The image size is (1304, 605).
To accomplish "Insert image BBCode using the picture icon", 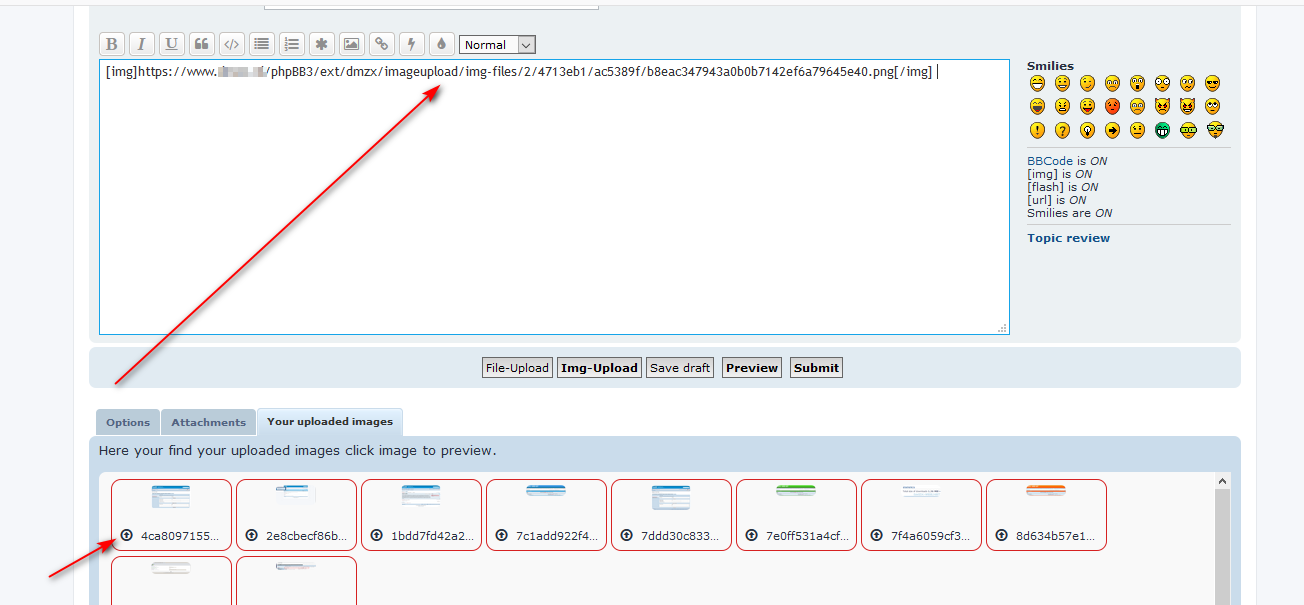I will [351, 44].
